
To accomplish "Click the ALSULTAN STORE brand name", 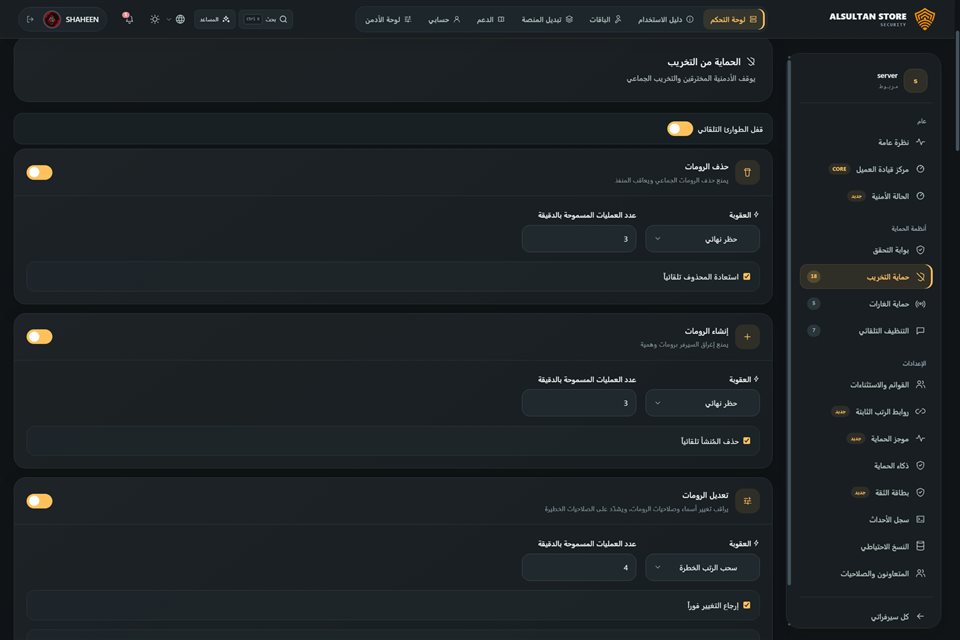I will pos(868,17).
